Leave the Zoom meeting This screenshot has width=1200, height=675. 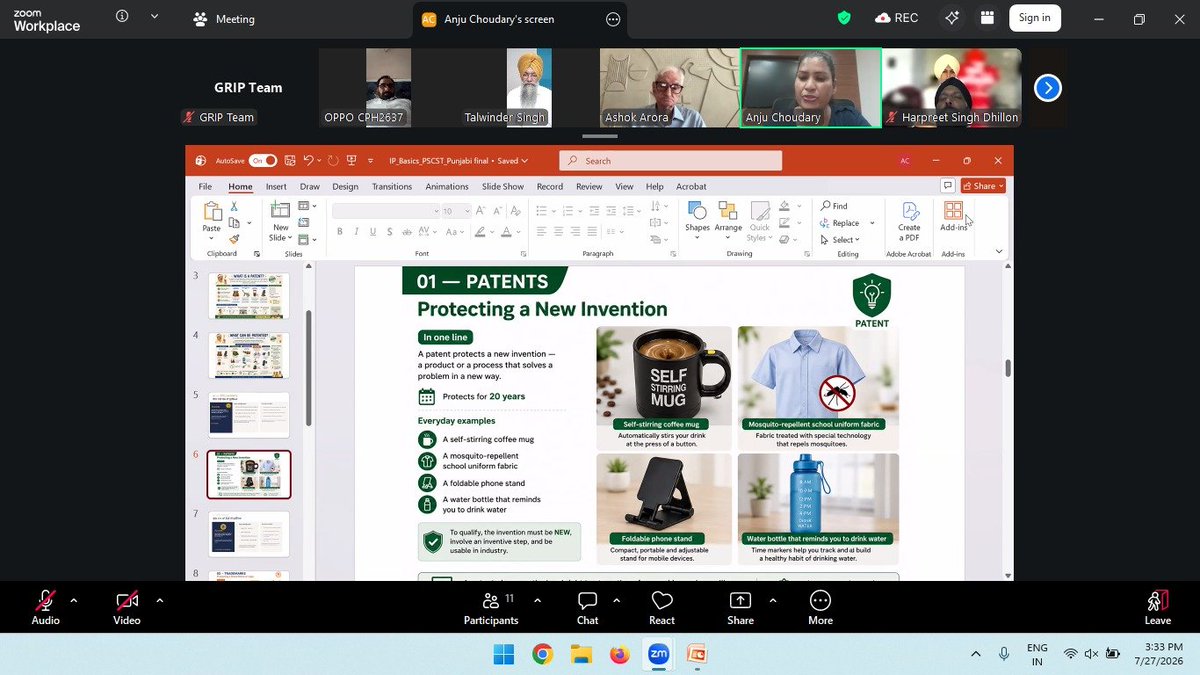click(x=1158, y=607)
